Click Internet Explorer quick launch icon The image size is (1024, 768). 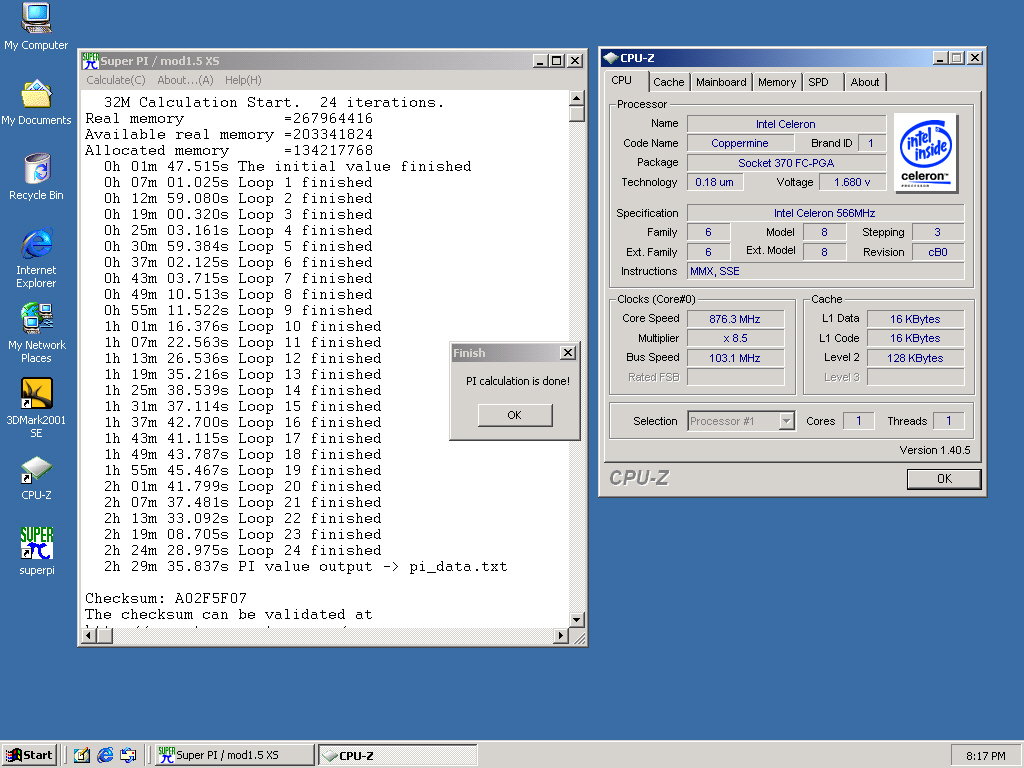(104, 755)
